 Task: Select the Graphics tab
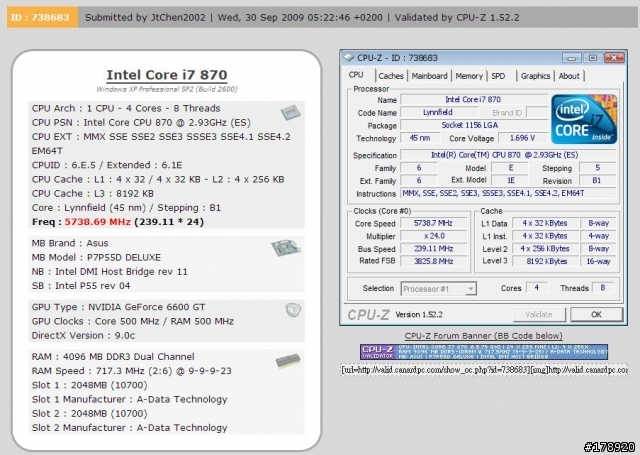(x=535, y=76)
